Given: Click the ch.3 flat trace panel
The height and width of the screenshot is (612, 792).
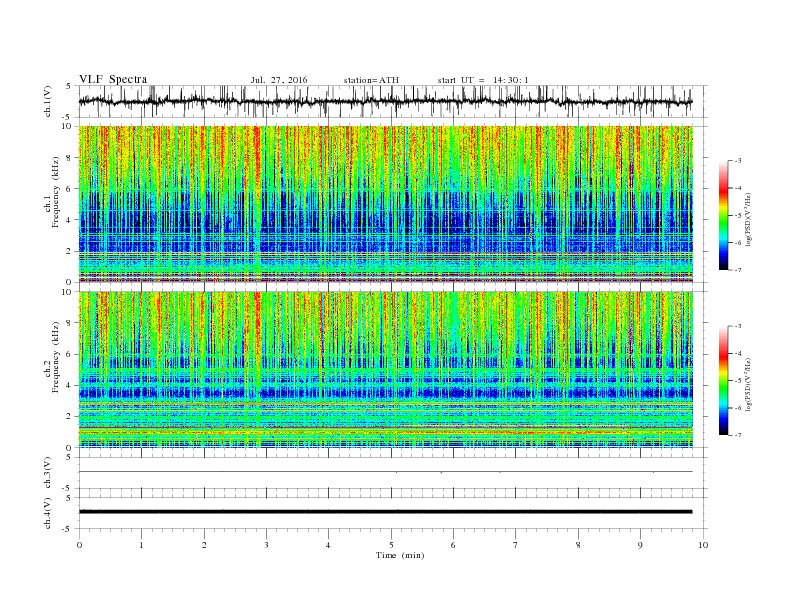Looking at the screenshot, I should (x=393, y=473).
